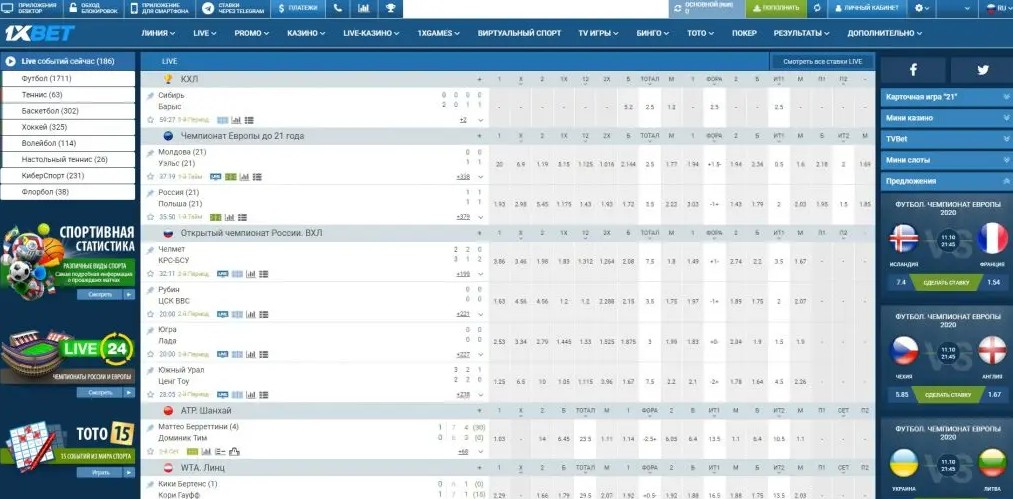This screenshot has height=499, width=1013.
Task: Pin the Россия (21) vs Польша match
Action: pyautogui.click(x=150, y=193)
